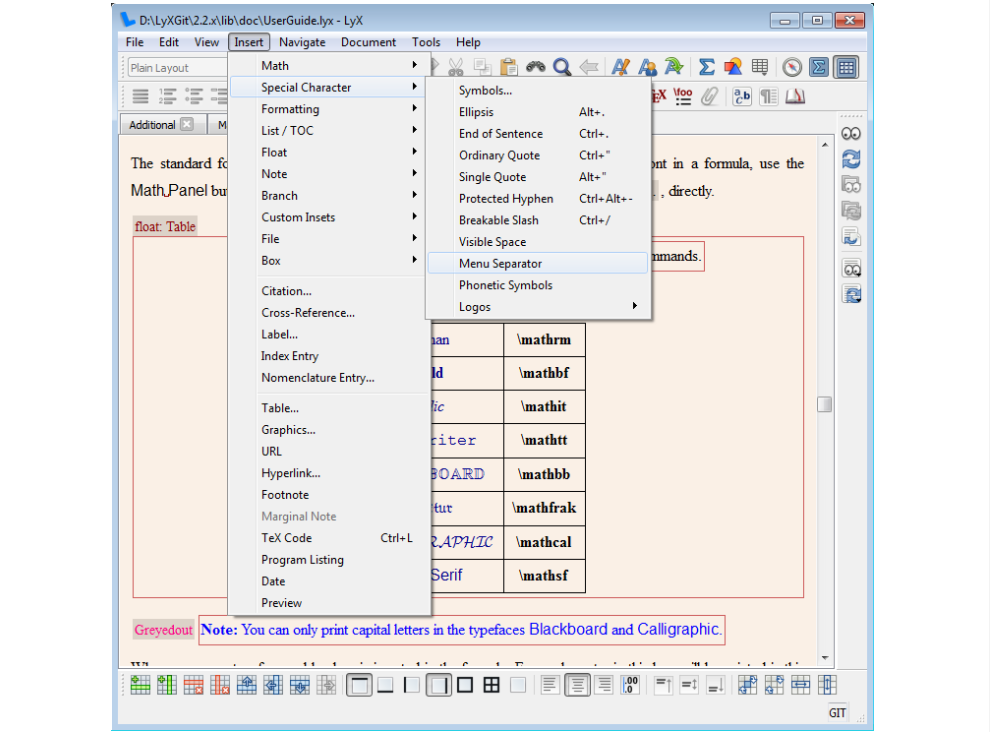Viewport: 990px width, 732px height.
Task: Click the compass outline icon in toolbar
Action: coord(792,67)
